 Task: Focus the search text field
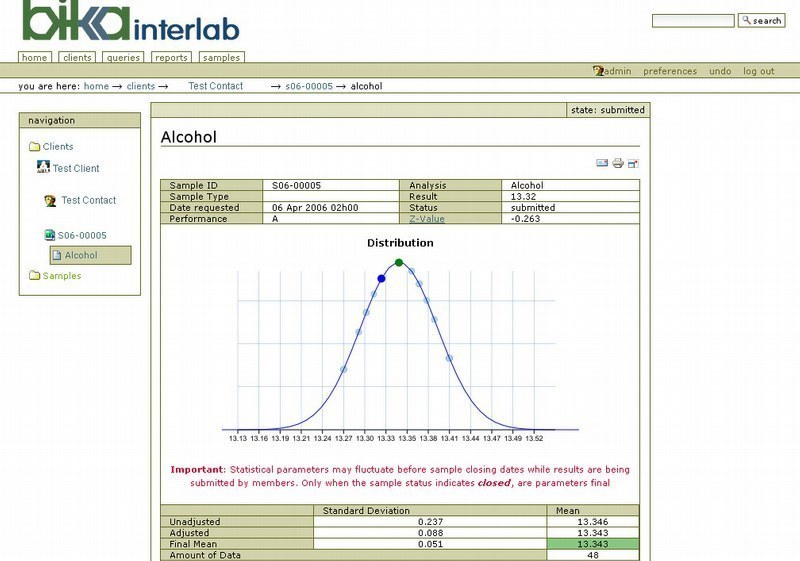[693, 21]
